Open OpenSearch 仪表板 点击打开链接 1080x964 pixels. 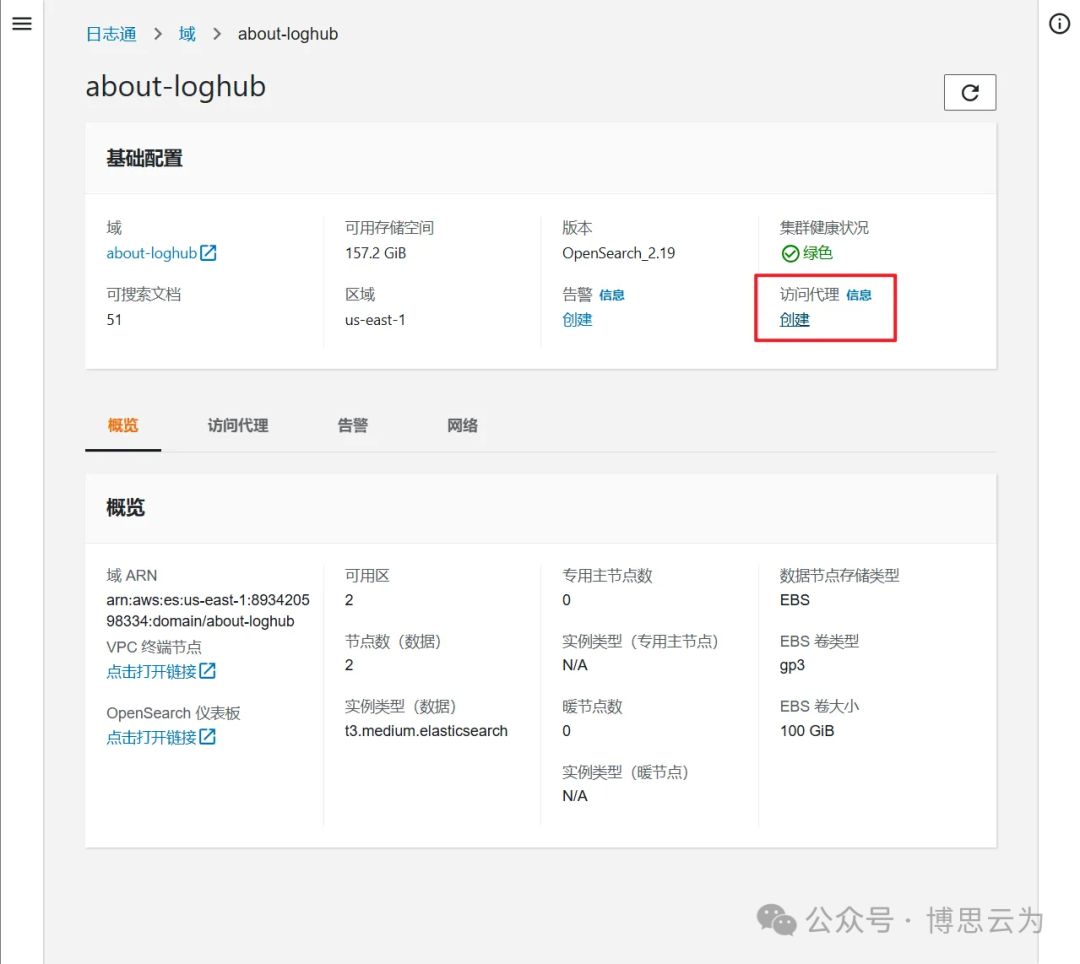(161, 737)
